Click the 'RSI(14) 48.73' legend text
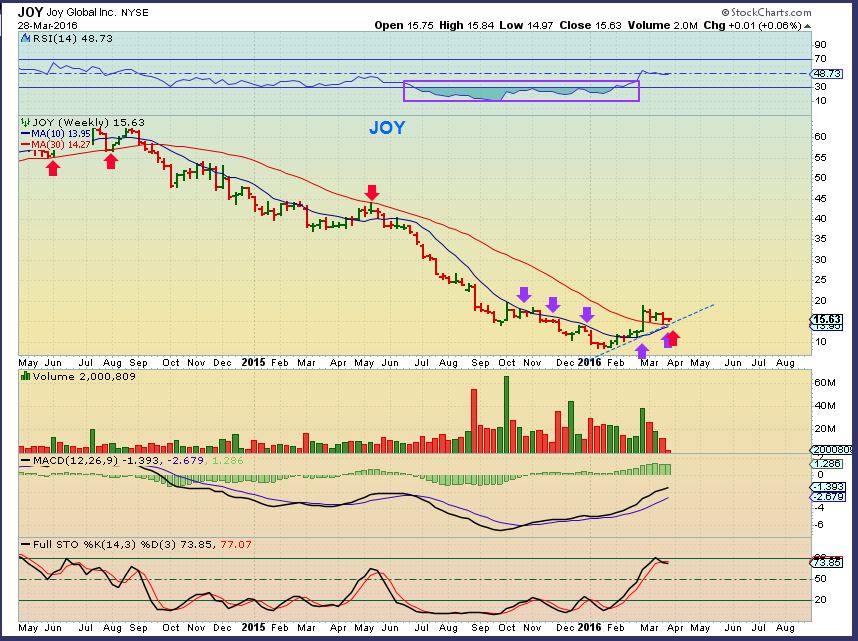858x641 pixels. pos(73,38)
